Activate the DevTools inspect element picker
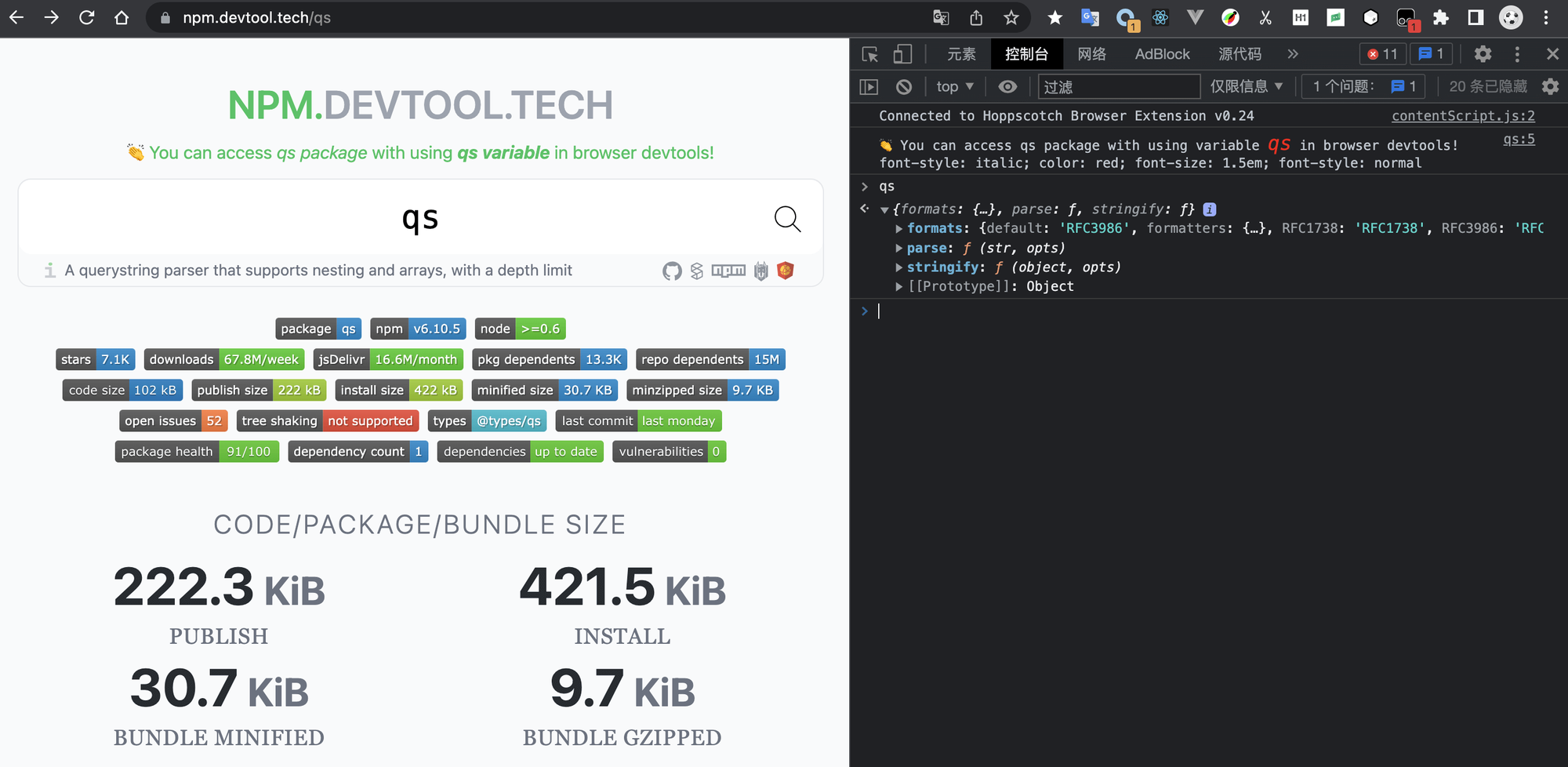The width and height of the screenshot is (1568, 767). (870, 54)
